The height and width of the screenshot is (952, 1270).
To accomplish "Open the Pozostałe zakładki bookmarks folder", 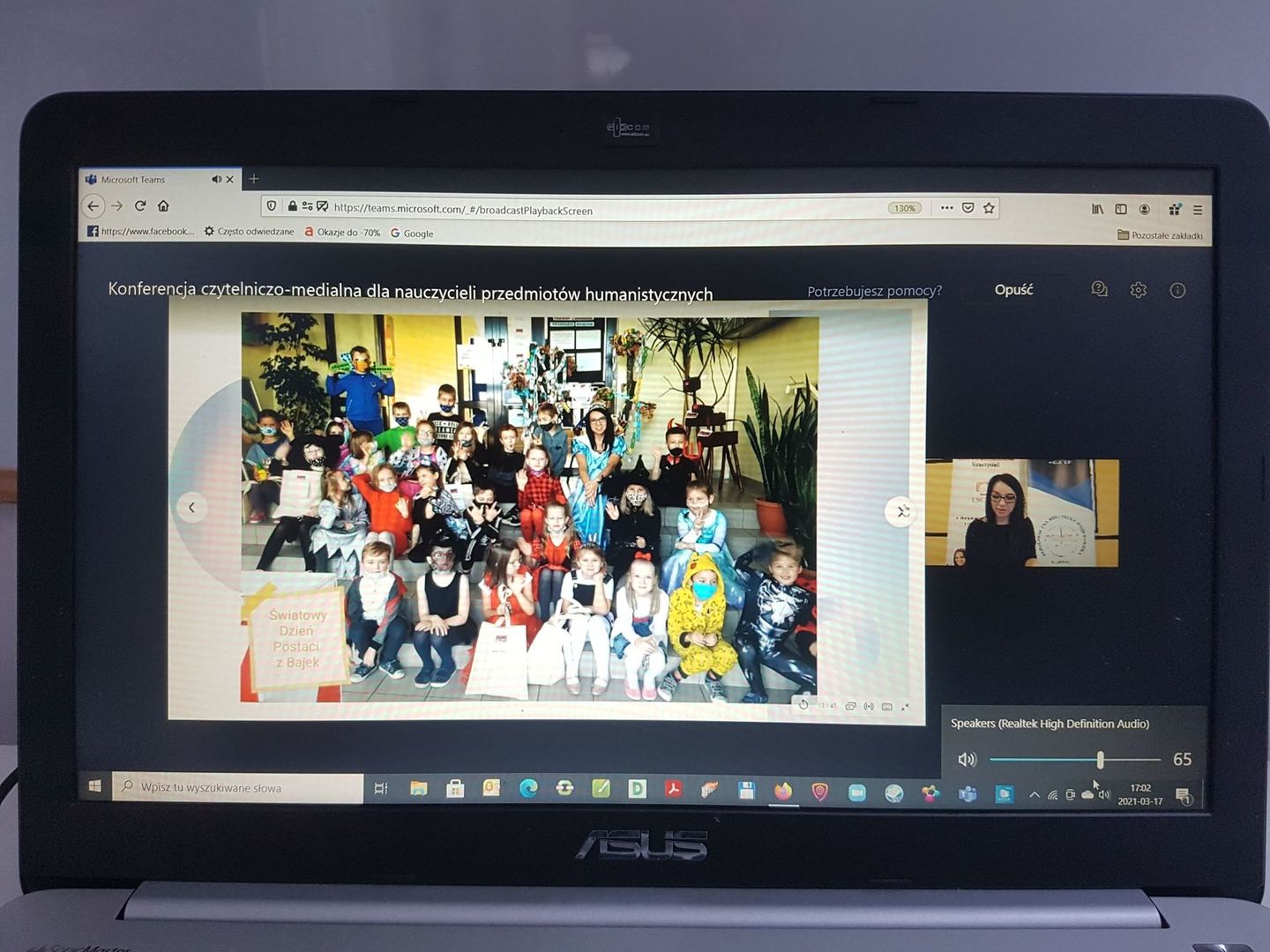I will click(x=1160, y=235).
